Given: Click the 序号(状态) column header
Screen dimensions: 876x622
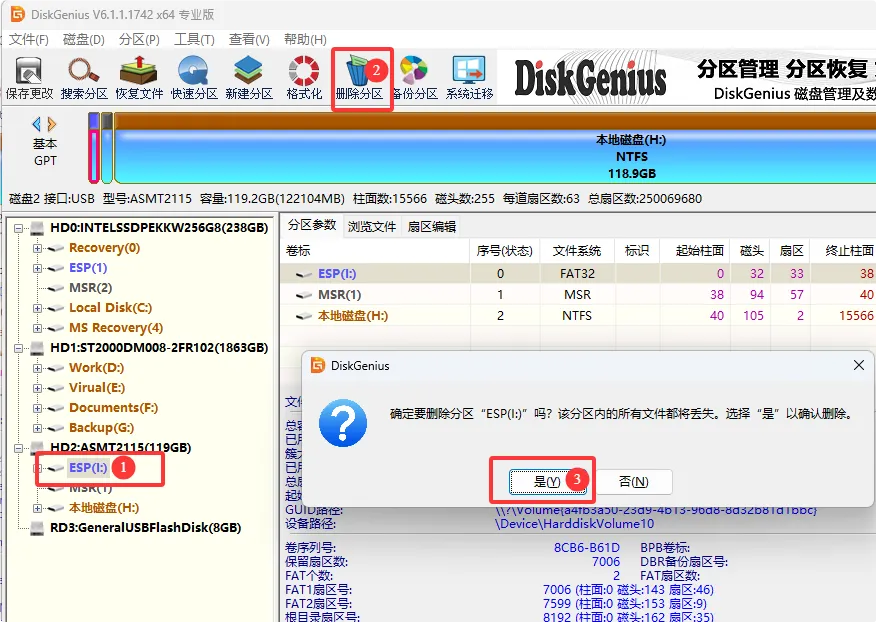Looking at the screenshot, I should [504, 251].
